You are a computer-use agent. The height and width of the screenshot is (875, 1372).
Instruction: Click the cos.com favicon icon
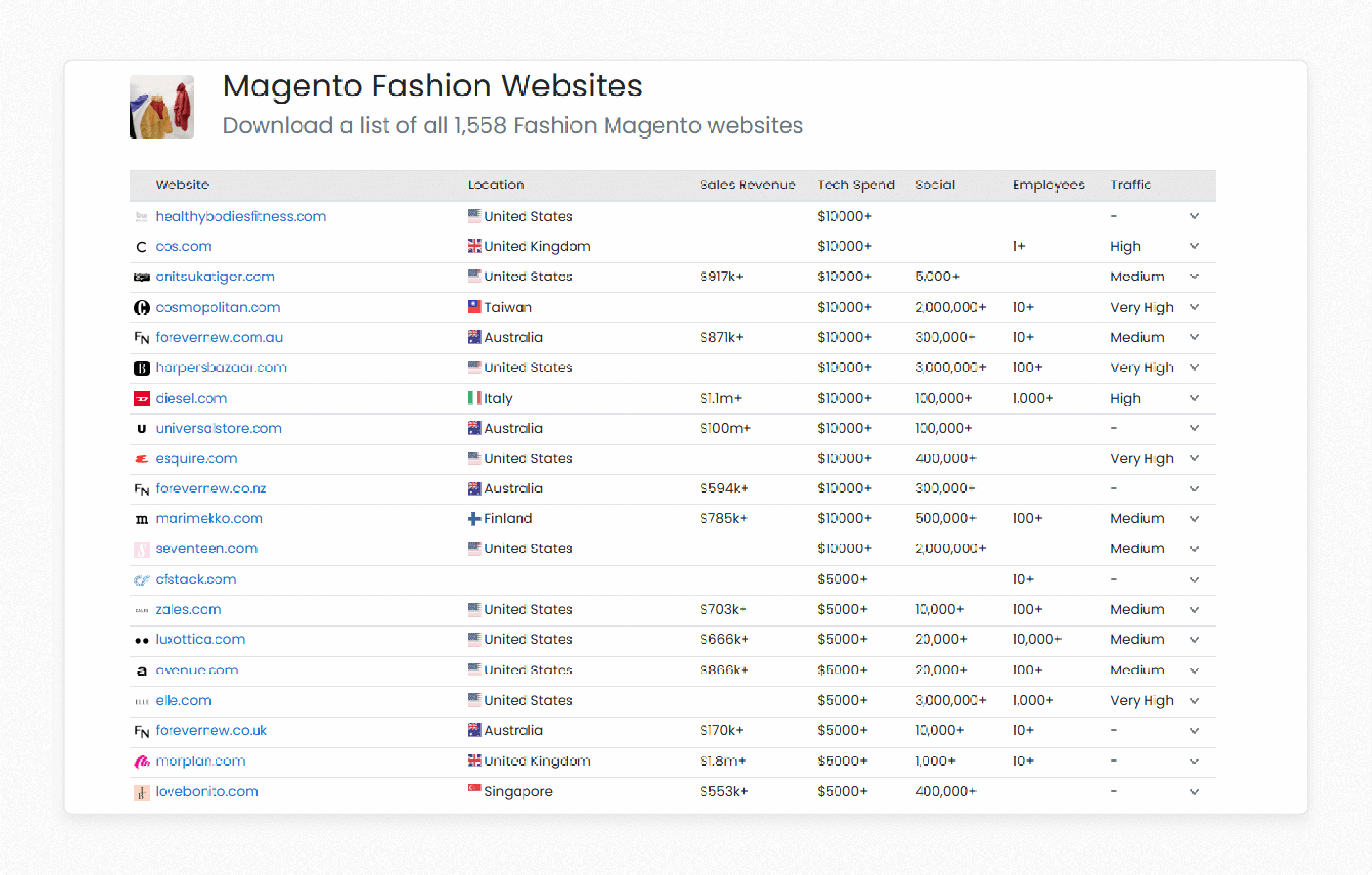point(142,247)
